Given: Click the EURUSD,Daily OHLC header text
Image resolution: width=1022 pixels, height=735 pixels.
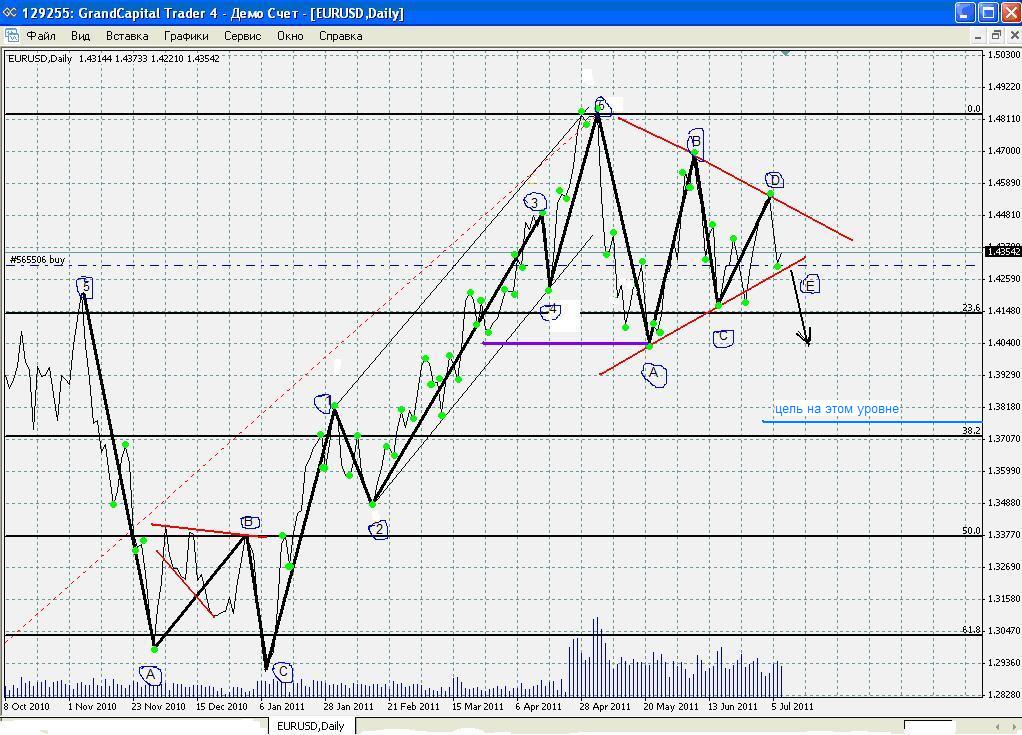Looking at the screenshot, I should [x=113, y=59].
